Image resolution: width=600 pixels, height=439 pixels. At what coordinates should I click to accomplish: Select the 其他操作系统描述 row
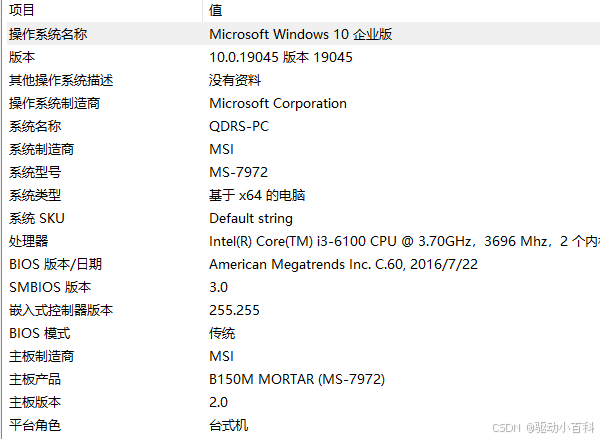click(303, 80)
